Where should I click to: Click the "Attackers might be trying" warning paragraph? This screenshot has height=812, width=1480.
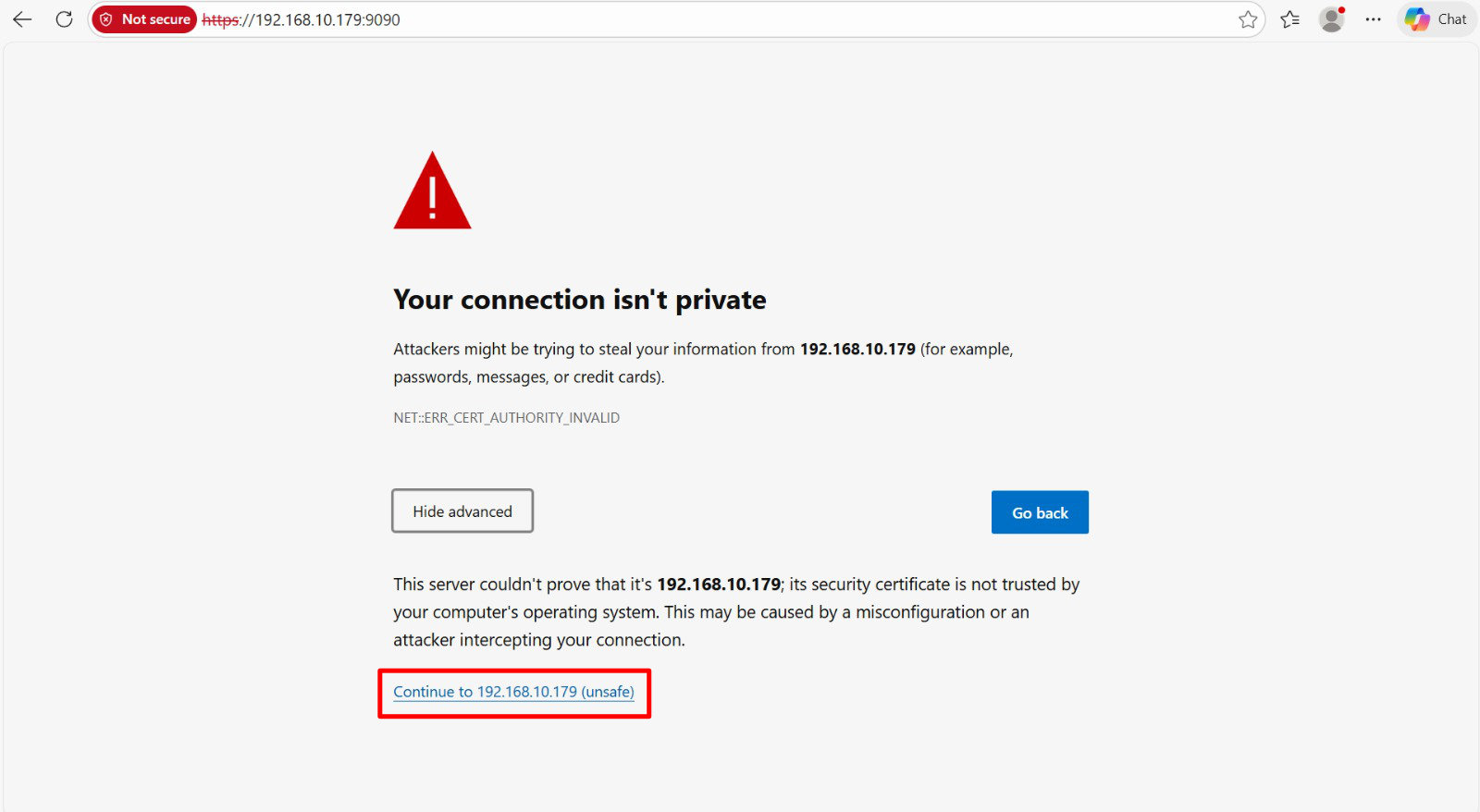703,363
